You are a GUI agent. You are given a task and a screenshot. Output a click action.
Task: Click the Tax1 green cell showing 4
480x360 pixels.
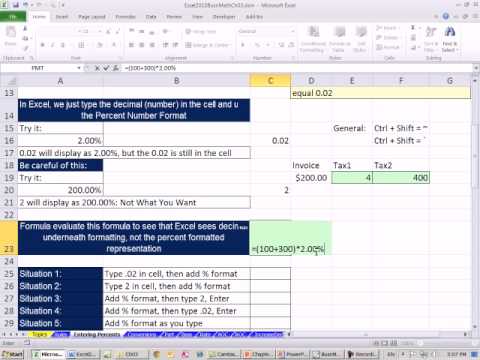pos(352,178)
